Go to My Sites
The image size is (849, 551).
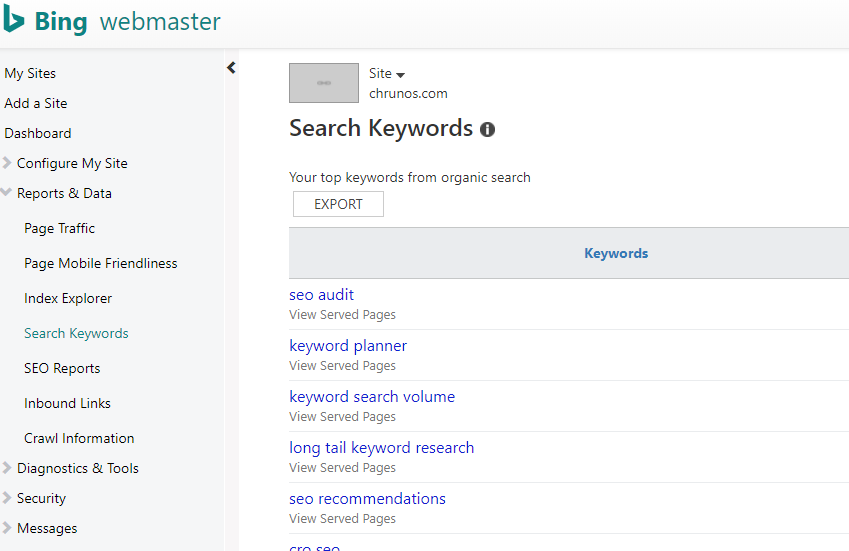click(x=30, y=73)
